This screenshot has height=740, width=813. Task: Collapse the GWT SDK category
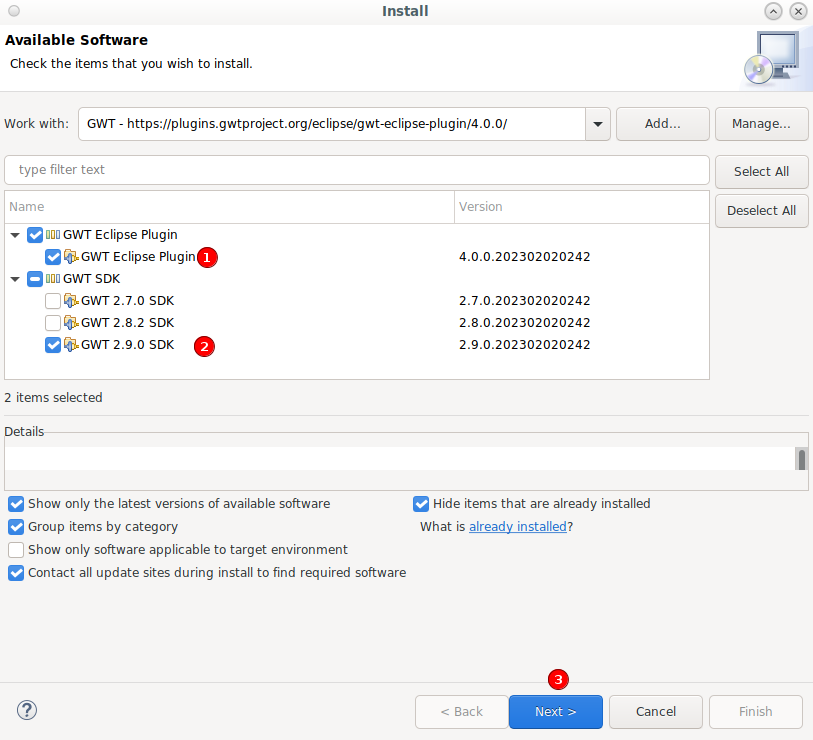(x=15, y=280)
